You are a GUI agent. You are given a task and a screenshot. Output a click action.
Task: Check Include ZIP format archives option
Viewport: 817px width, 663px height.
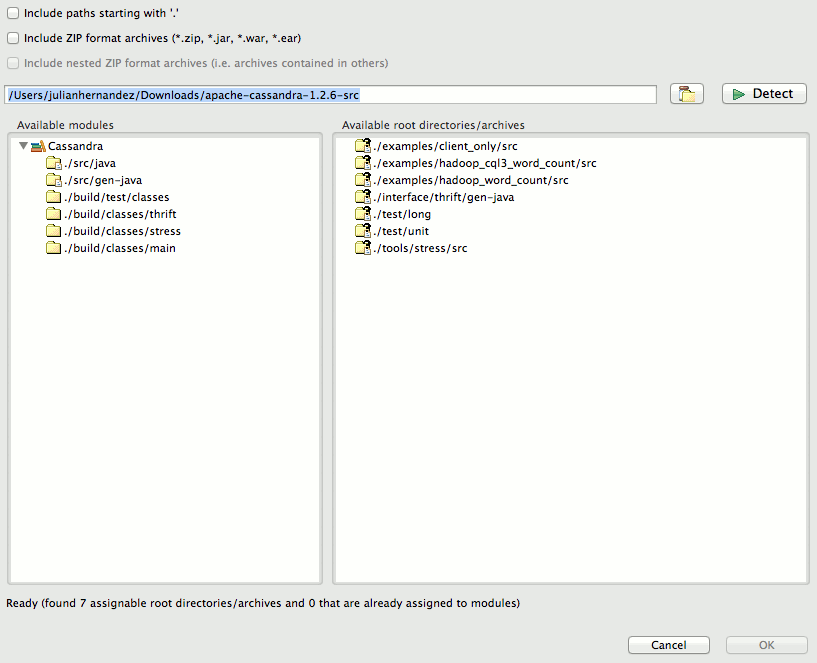tap(14, 37)
